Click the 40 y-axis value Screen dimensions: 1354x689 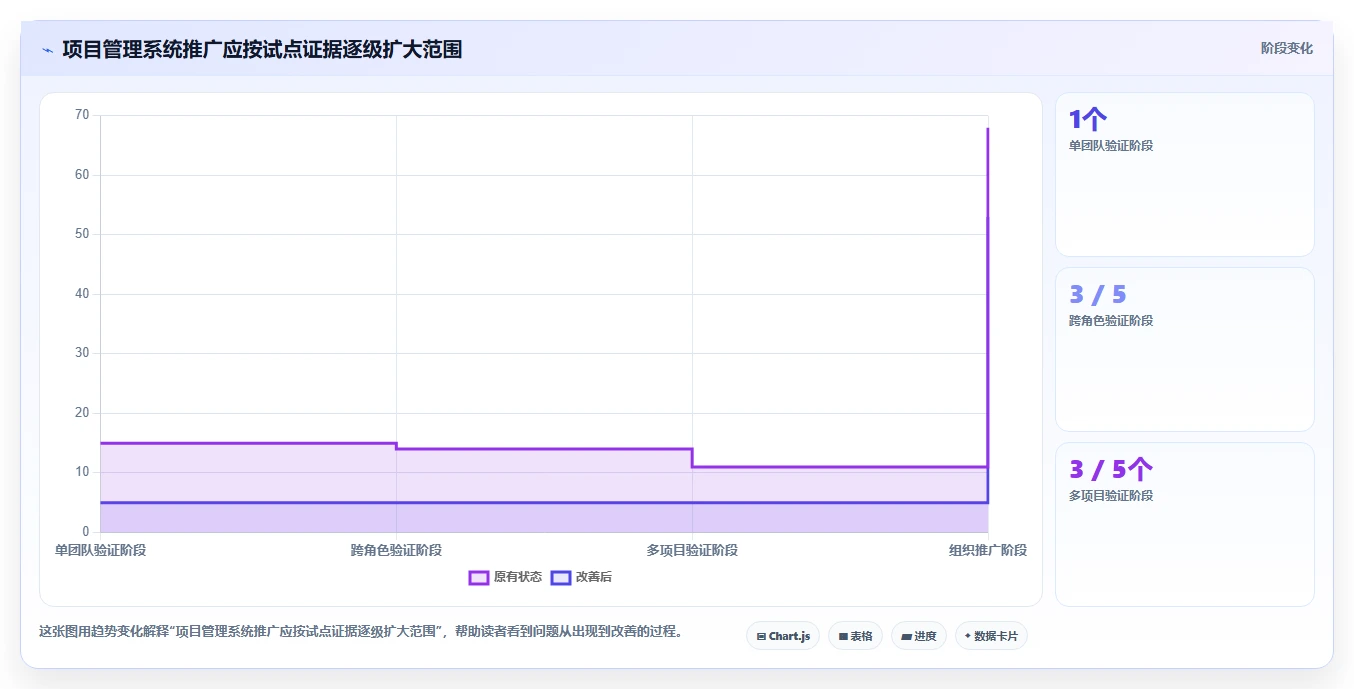[x=82, y=294]
